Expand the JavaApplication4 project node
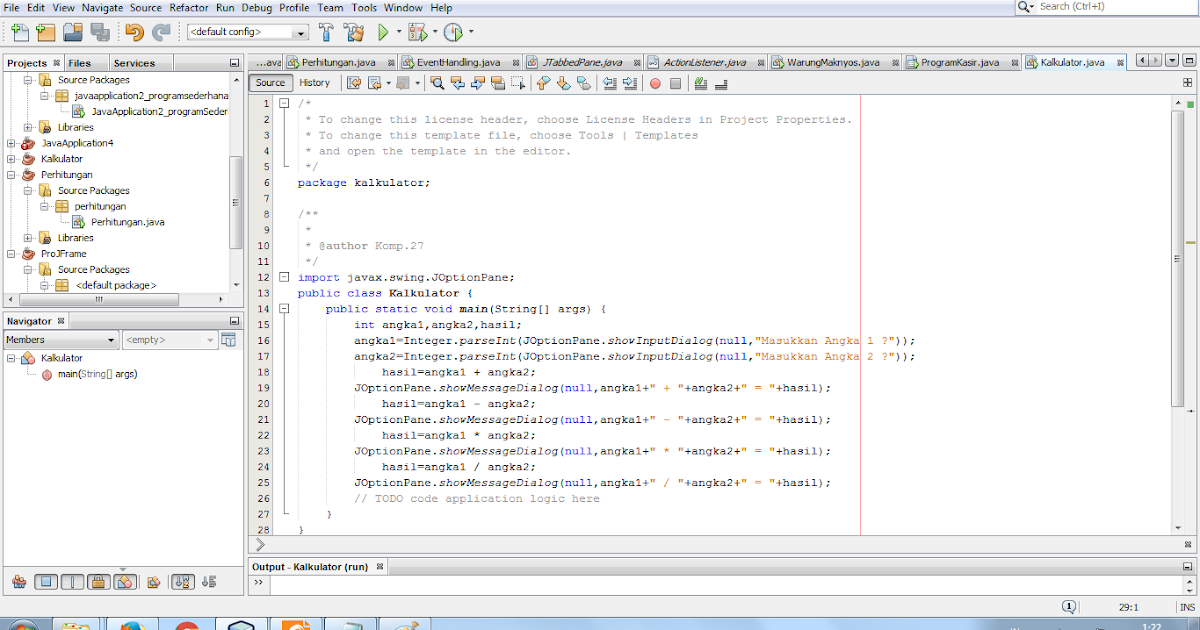This screenshot has height=630, width=1200. pos(12,143)
